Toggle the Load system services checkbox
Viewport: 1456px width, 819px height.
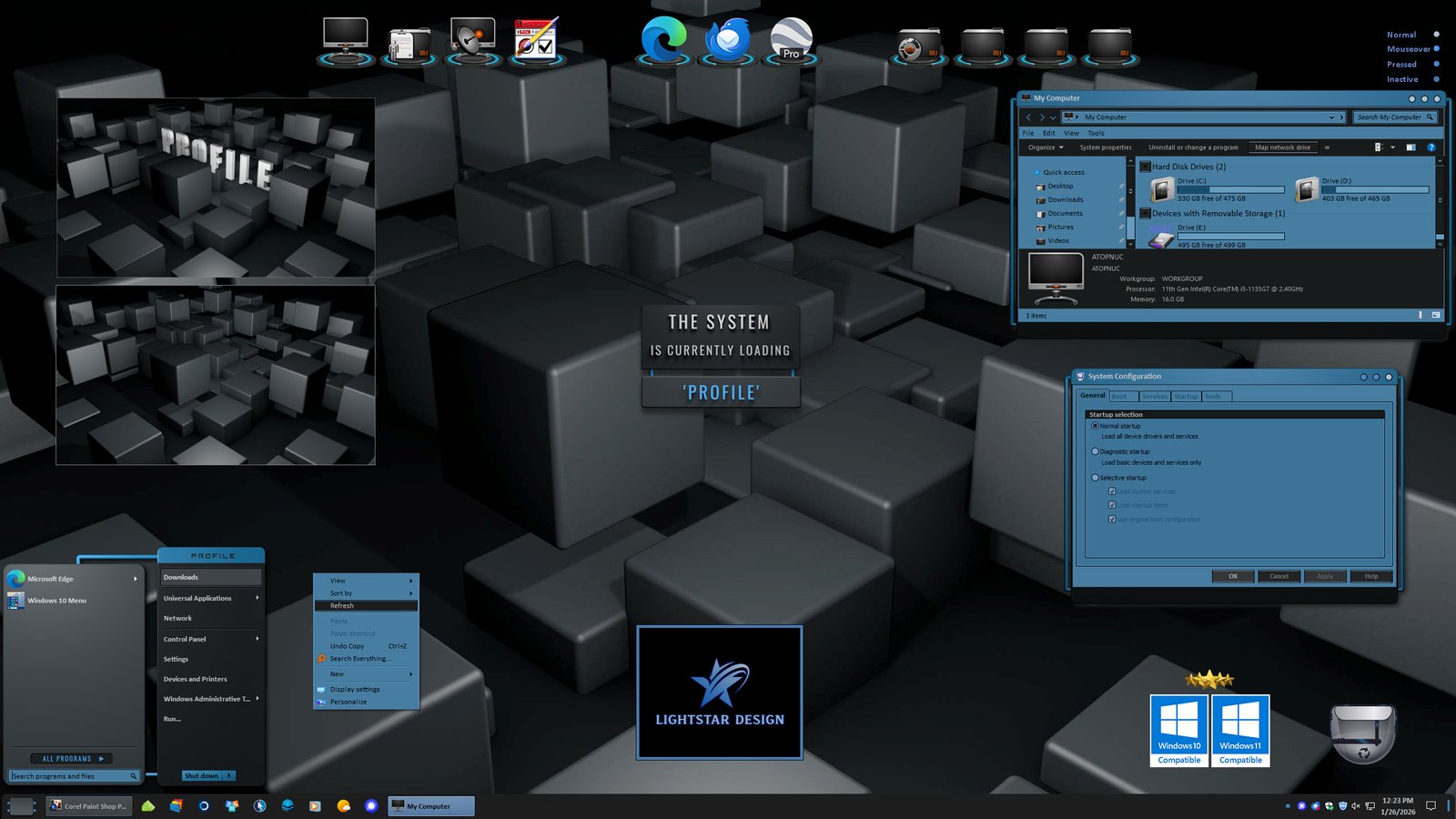1112,491
